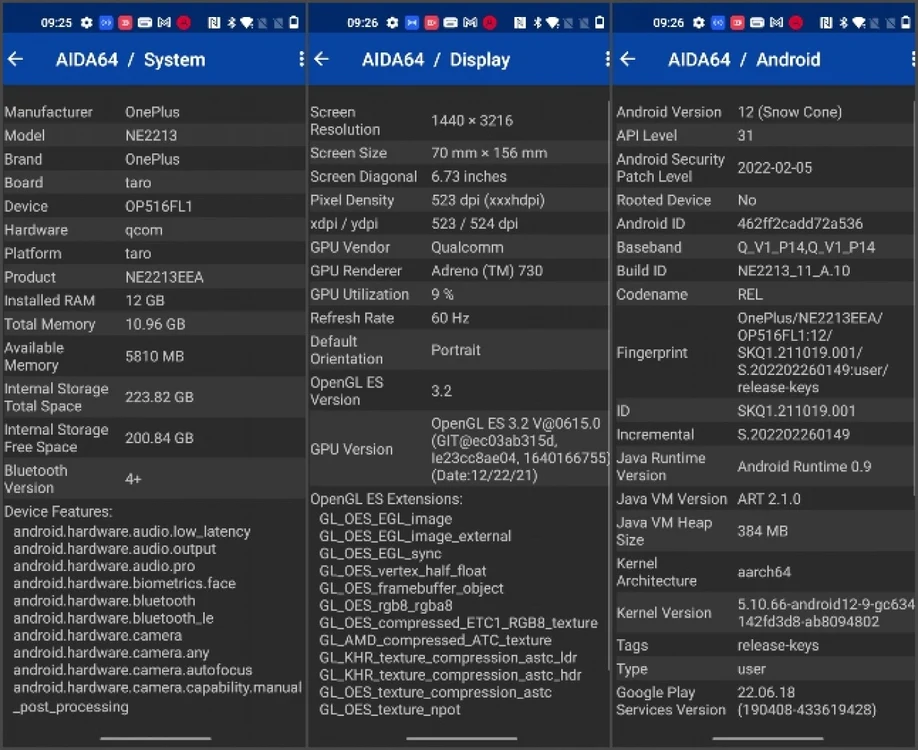Tap Gmail icon in Android screen status bar
This screenshot has width=918, height=750.
click(776, 22)
